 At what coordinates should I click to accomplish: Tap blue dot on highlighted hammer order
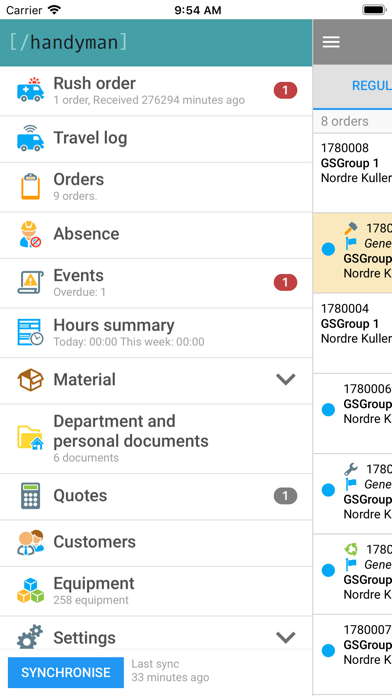(x=328, y=249)
